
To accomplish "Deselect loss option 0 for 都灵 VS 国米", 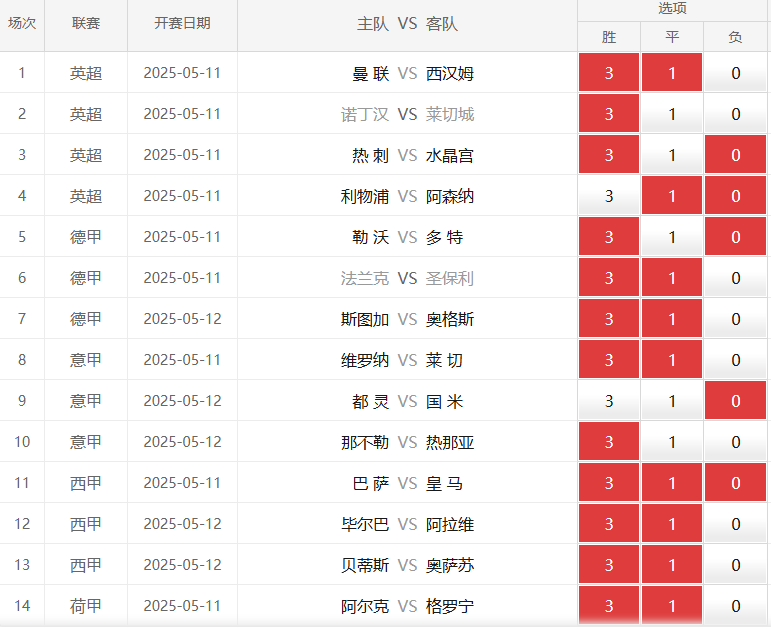I will pyautogui.click(x=735, y=401).
